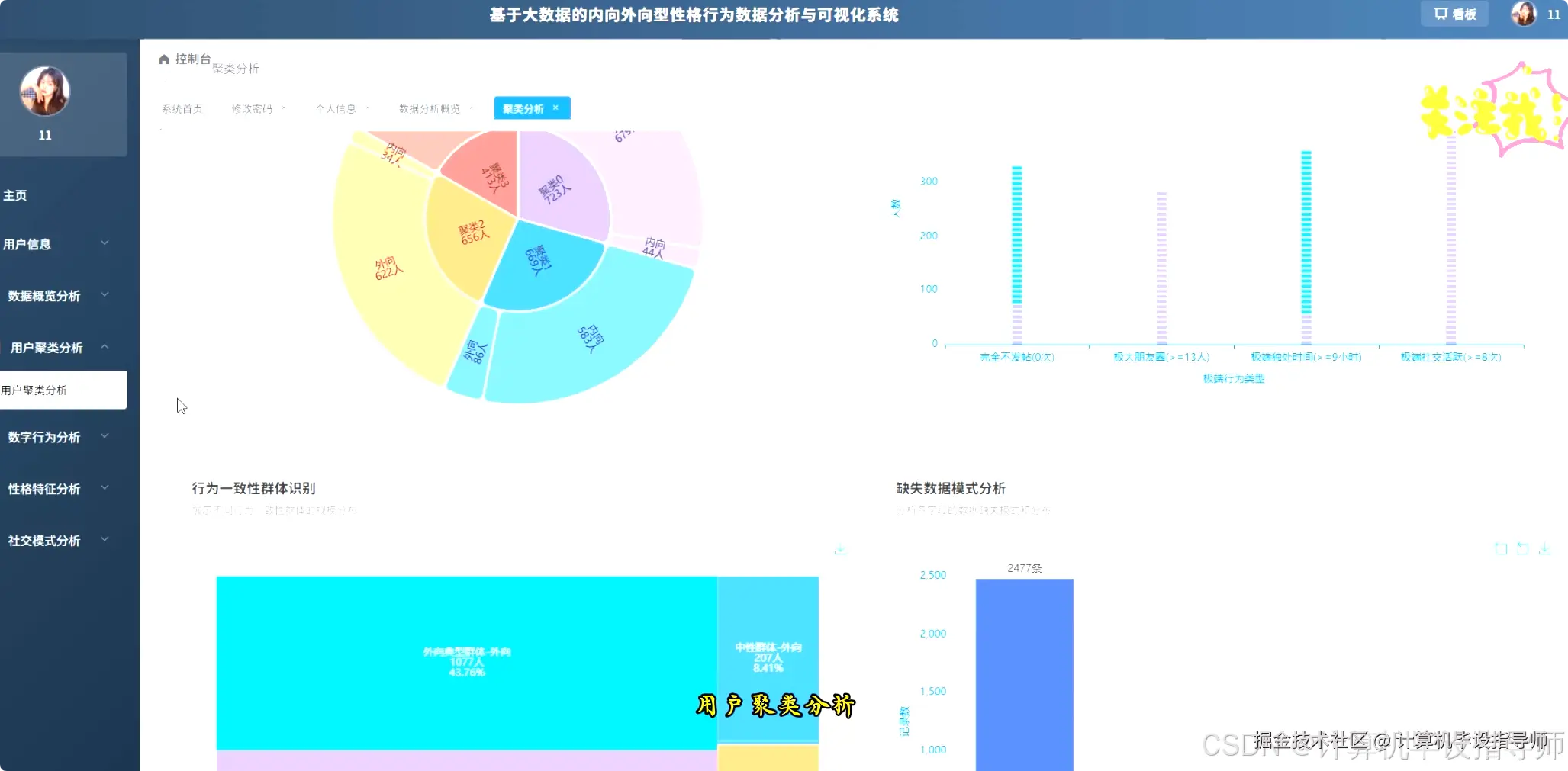
Task: Activate area zoom on missing-data chart
Action: 1500,548
